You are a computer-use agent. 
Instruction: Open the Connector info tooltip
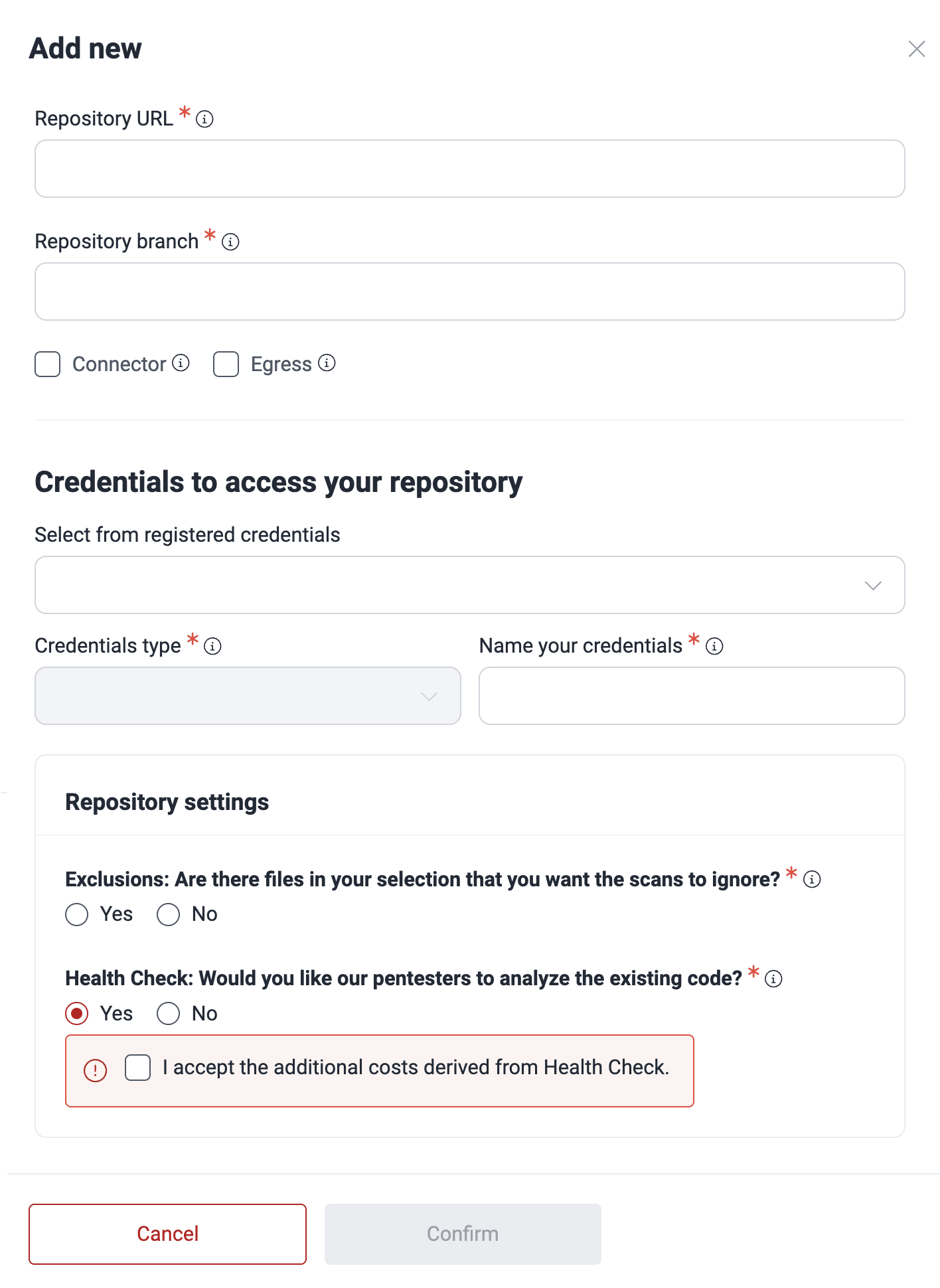coord(180,364)
